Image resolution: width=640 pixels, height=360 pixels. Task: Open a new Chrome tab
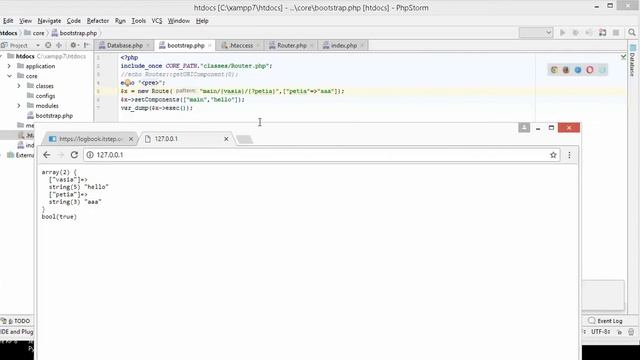click(x=244, y=139)
